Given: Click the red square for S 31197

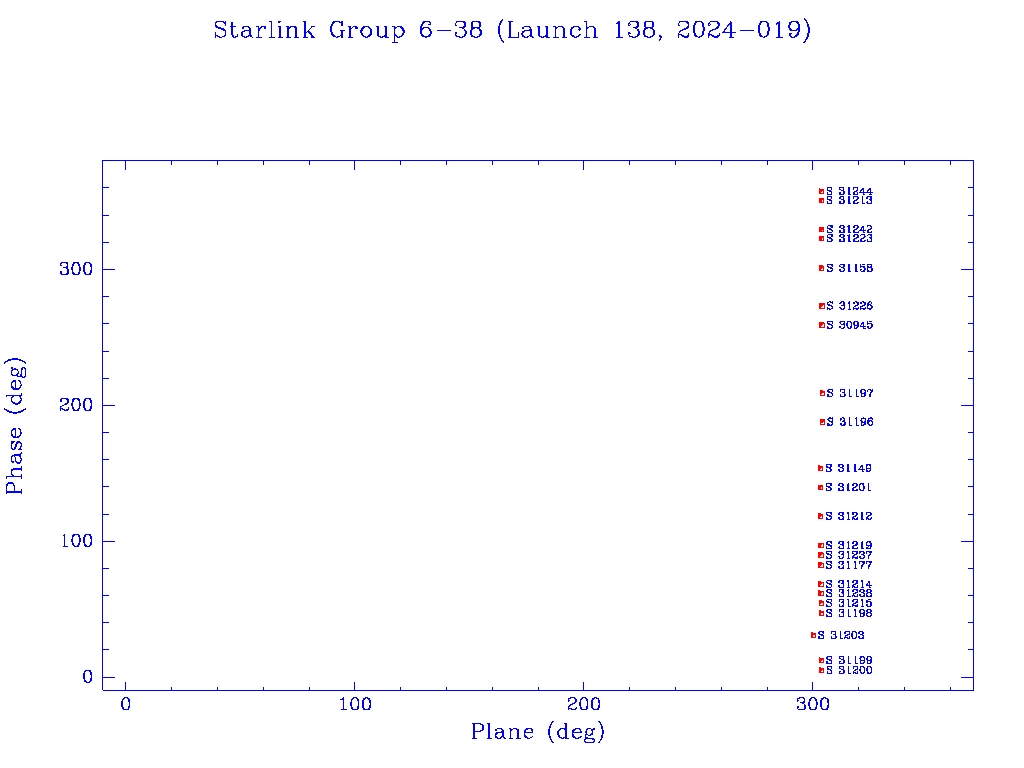Looking at the screenshot, I should pyautogui.click(x=822, y=393).
